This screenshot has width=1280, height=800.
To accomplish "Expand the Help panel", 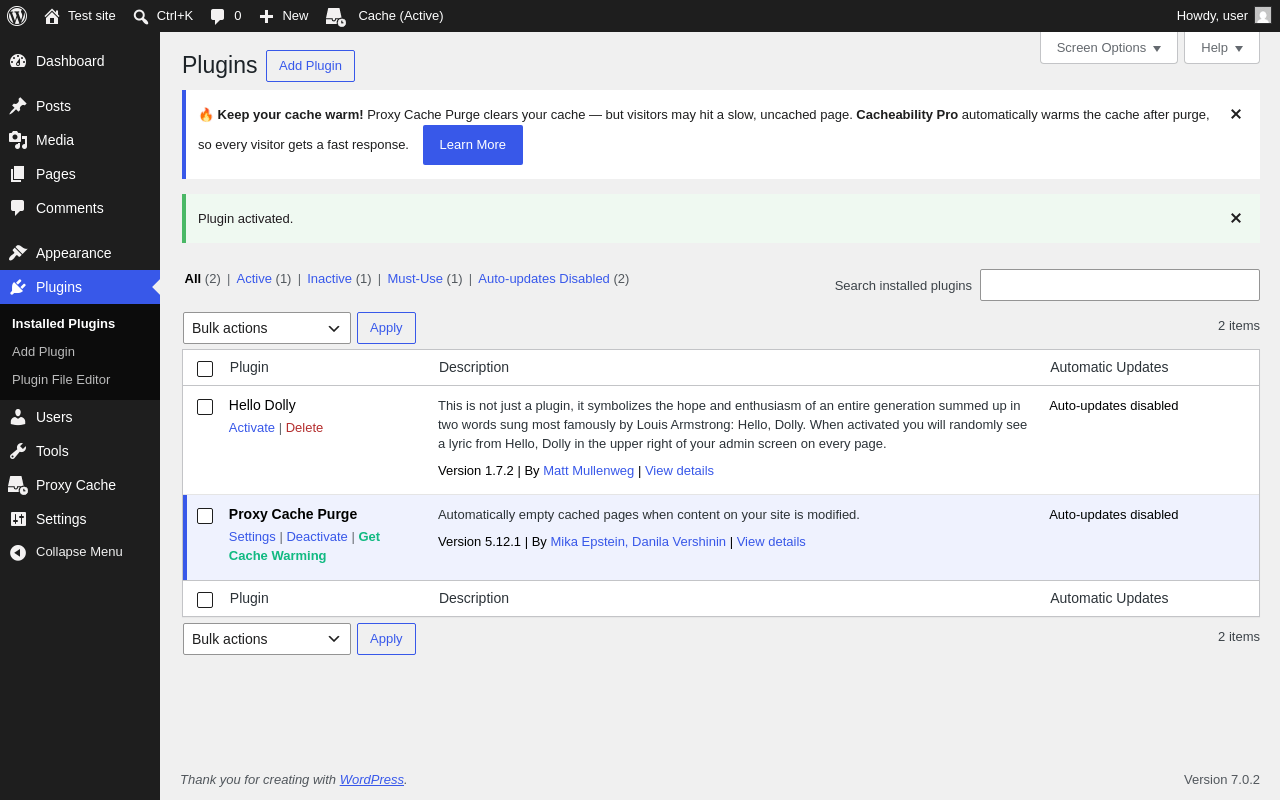I will point(1222,47).
